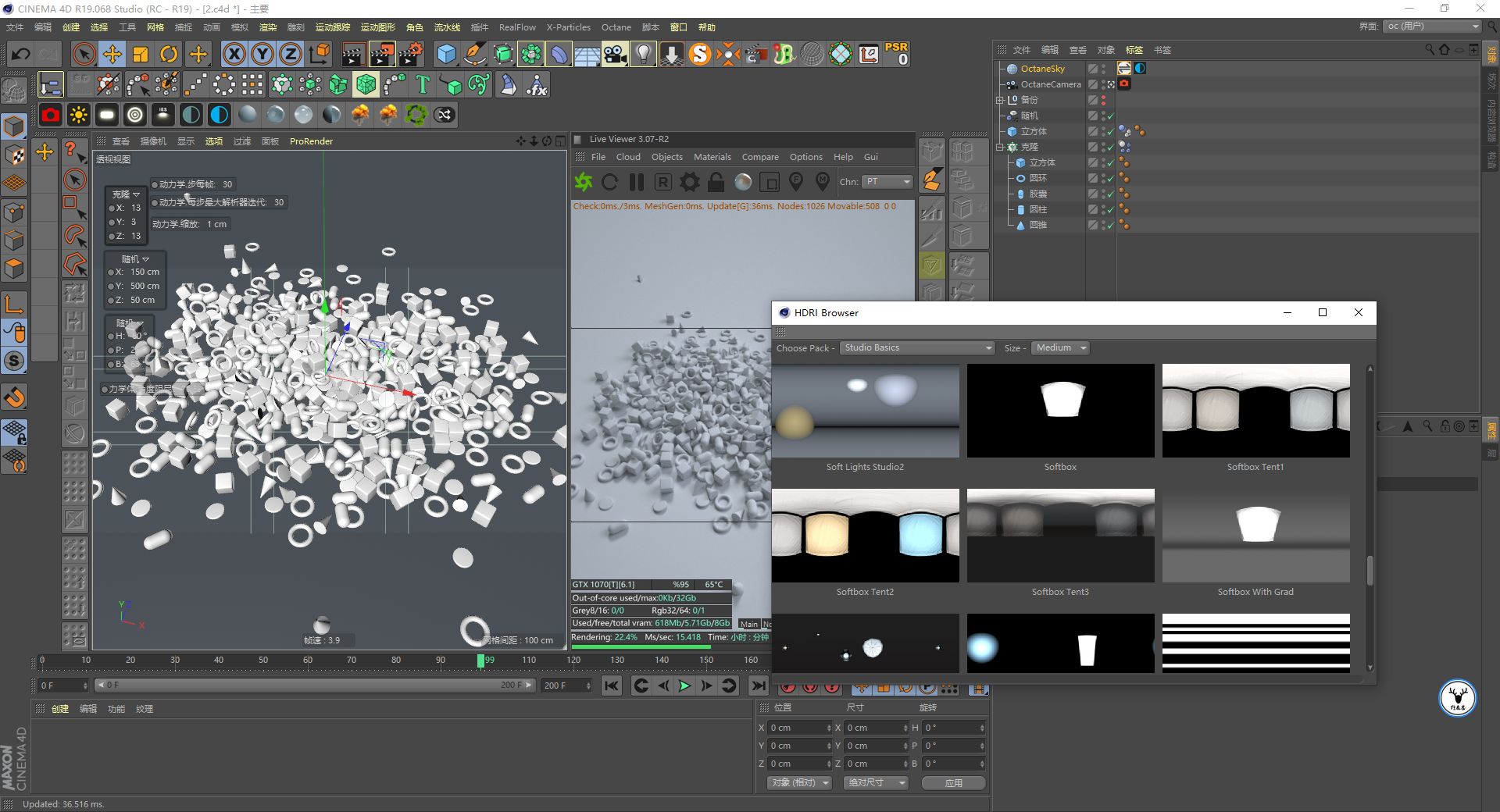Open the Octane menu in the main menu bar
The image size is (1500, 812).
[x=616, y=27]
